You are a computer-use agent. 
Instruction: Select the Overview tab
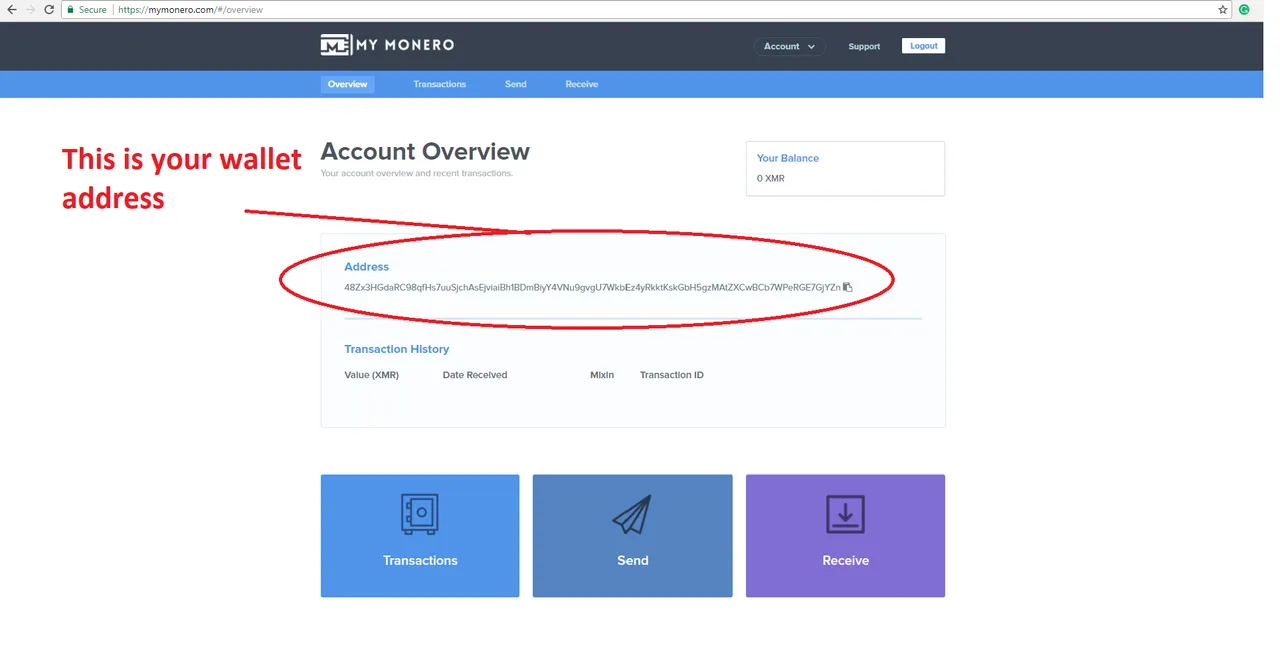point(348,84)
